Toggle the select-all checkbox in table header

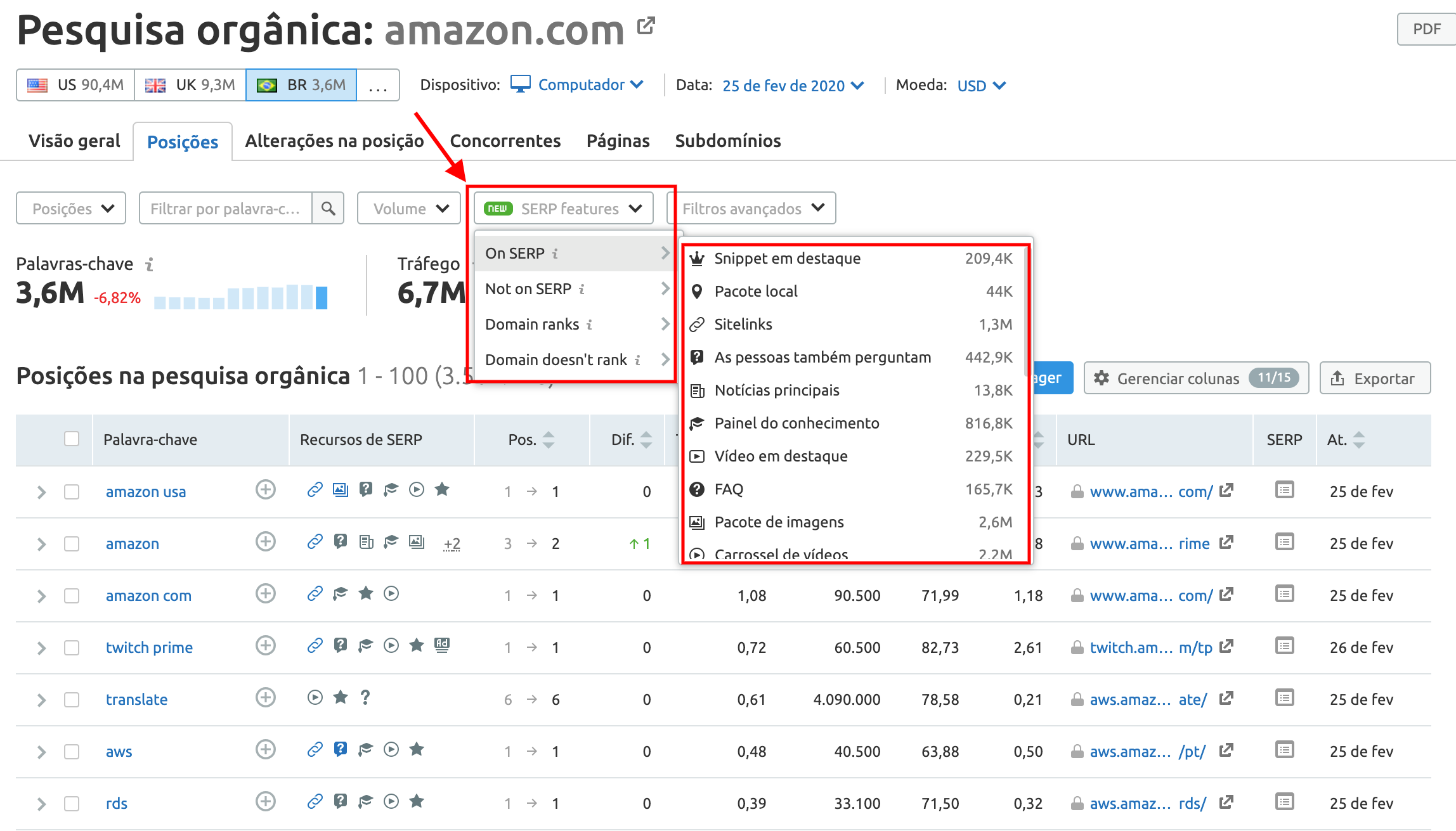72,439
